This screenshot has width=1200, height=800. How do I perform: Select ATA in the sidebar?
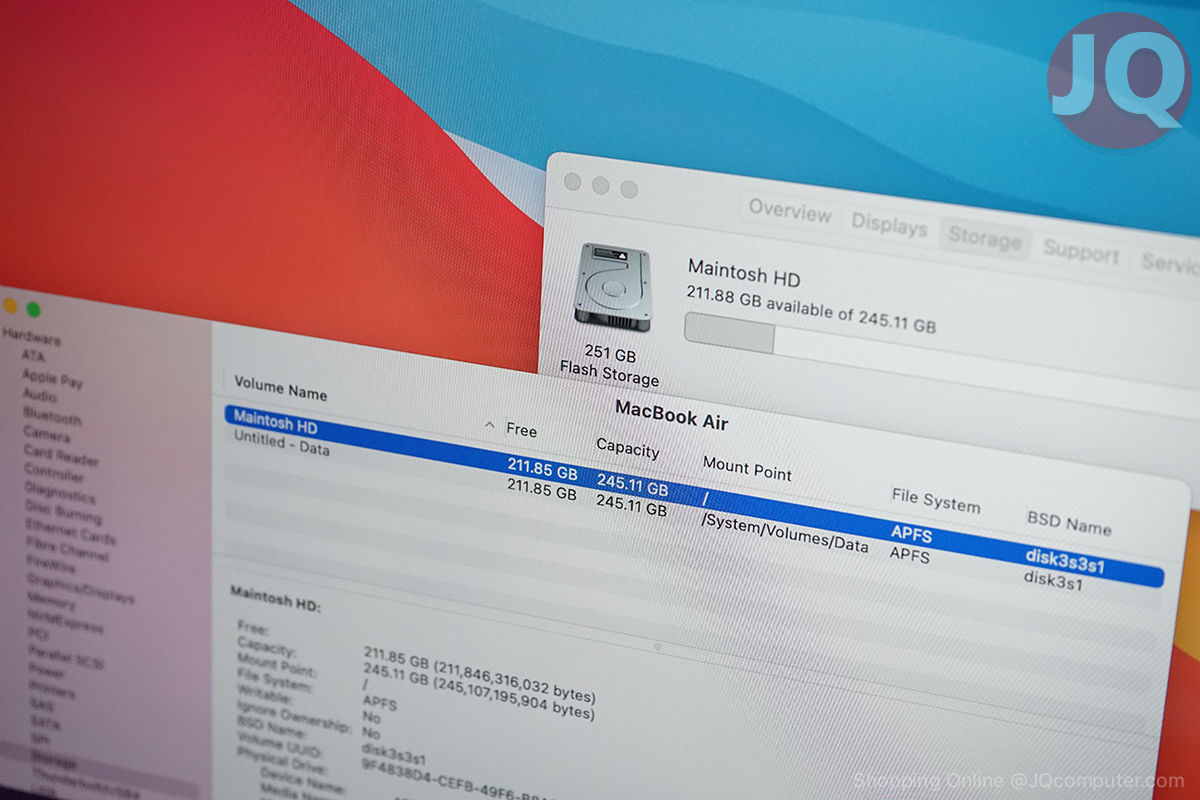tap(33, 356)
